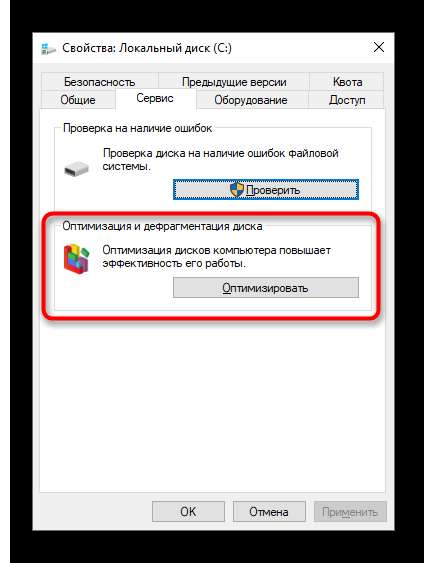Click the Оптимизировать button
Screen dimensions: 427x563
pos(266,288)
